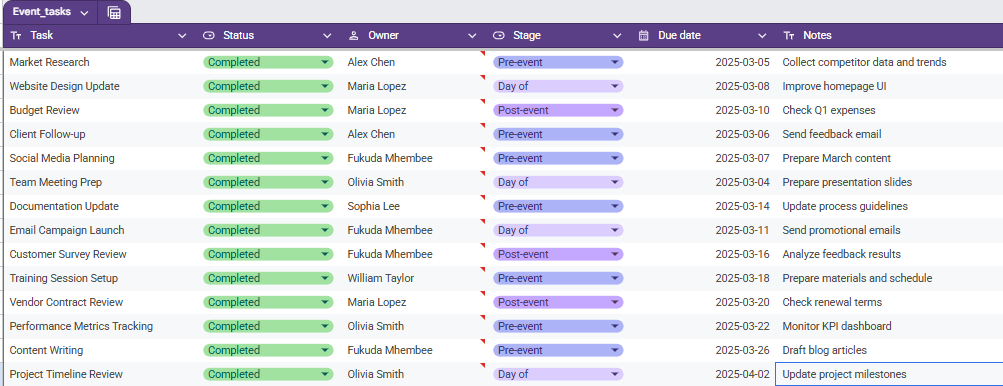Open Stage dropdown for Website Design Update
The height and width of the screenshot is (386, 1003).
pyautogui.click(x=615, y=86)
